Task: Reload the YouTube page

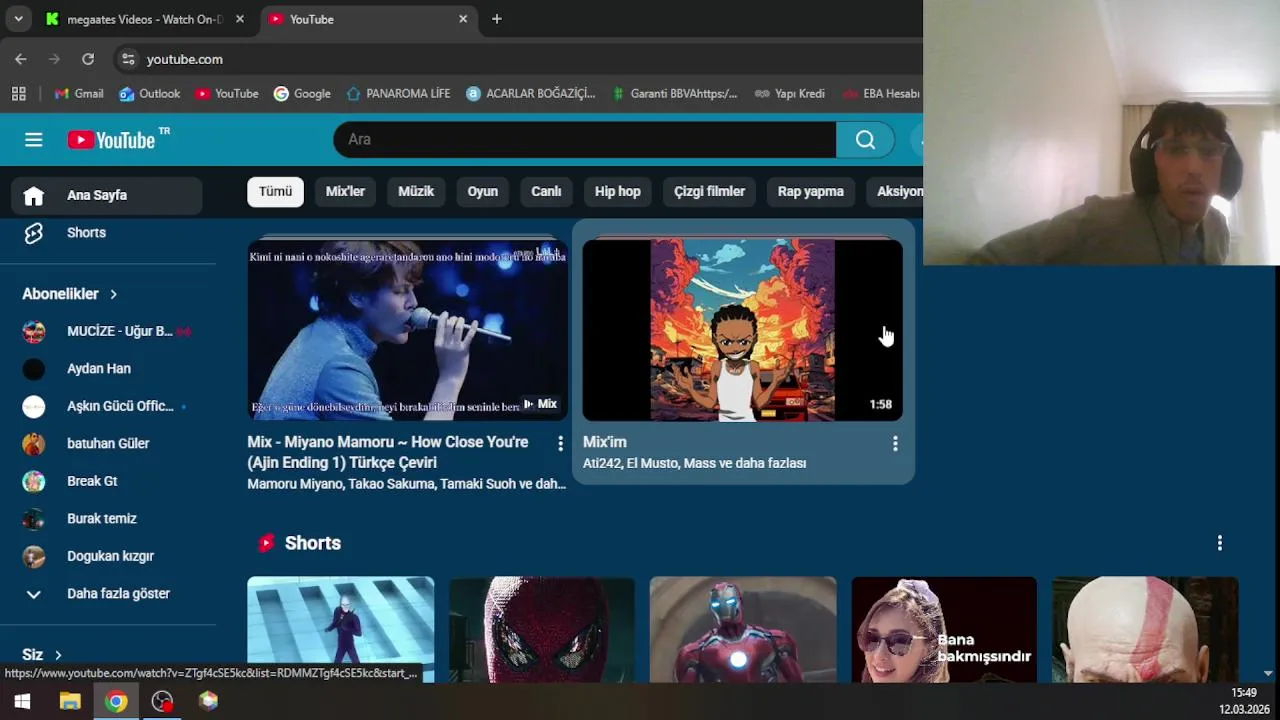Action: [x=88, y=59]
